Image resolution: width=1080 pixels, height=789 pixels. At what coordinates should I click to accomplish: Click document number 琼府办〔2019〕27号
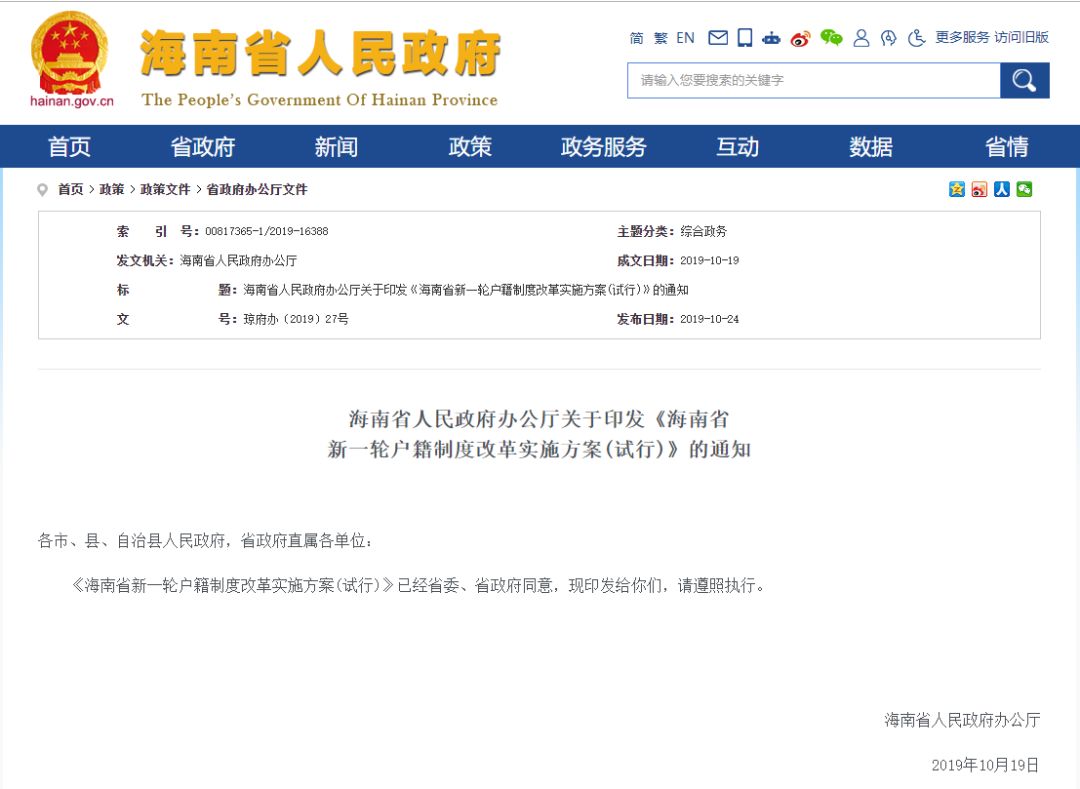click(296, 319)
